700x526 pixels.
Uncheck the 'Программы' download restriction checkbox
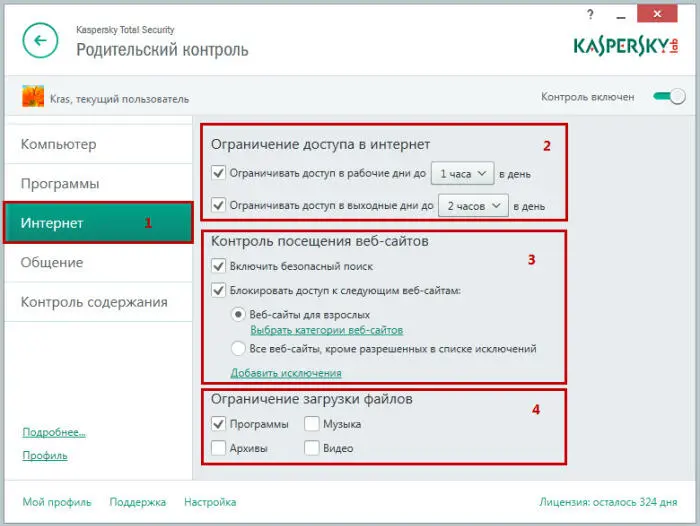click(x=218, y=423)
